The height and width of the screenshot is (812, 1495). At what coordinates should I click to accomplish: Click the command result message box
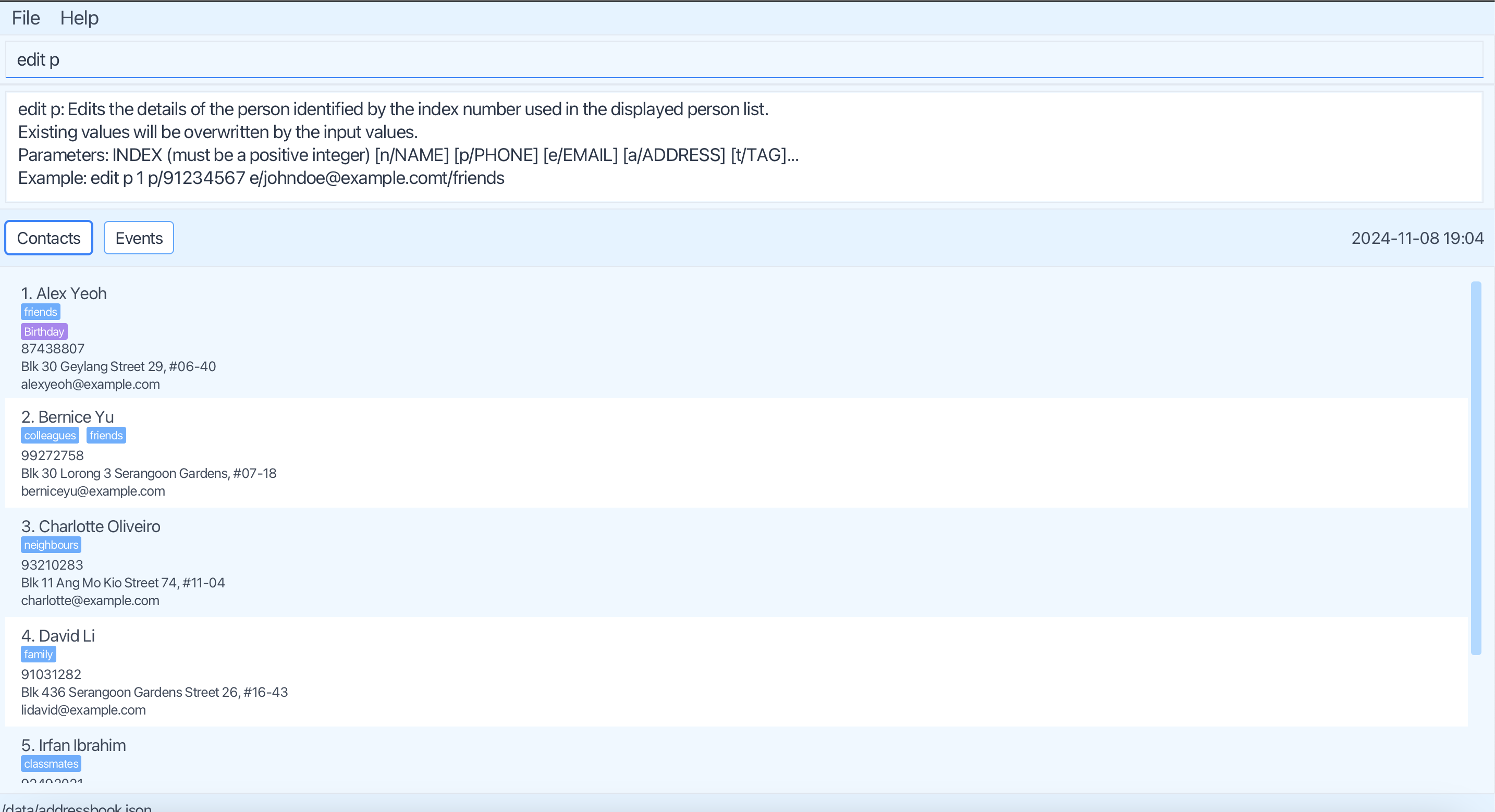743,146
